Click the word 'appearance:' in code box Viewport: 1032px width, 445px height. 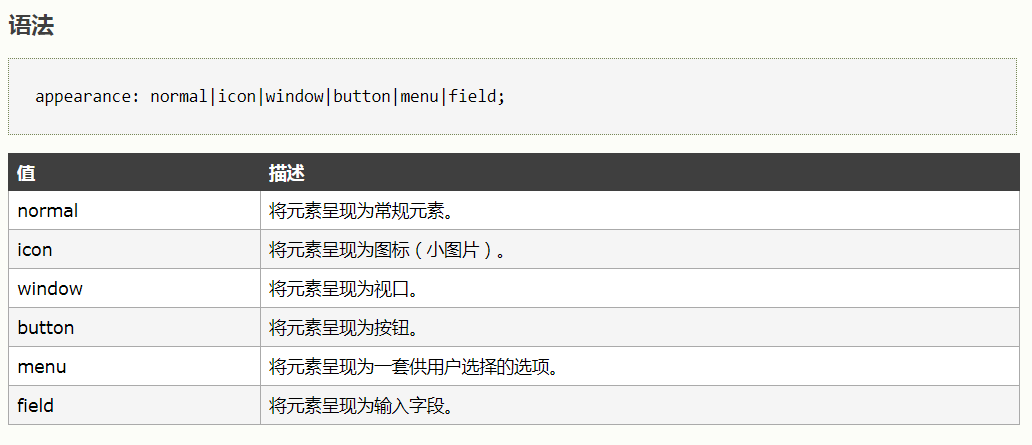point(88,97)
